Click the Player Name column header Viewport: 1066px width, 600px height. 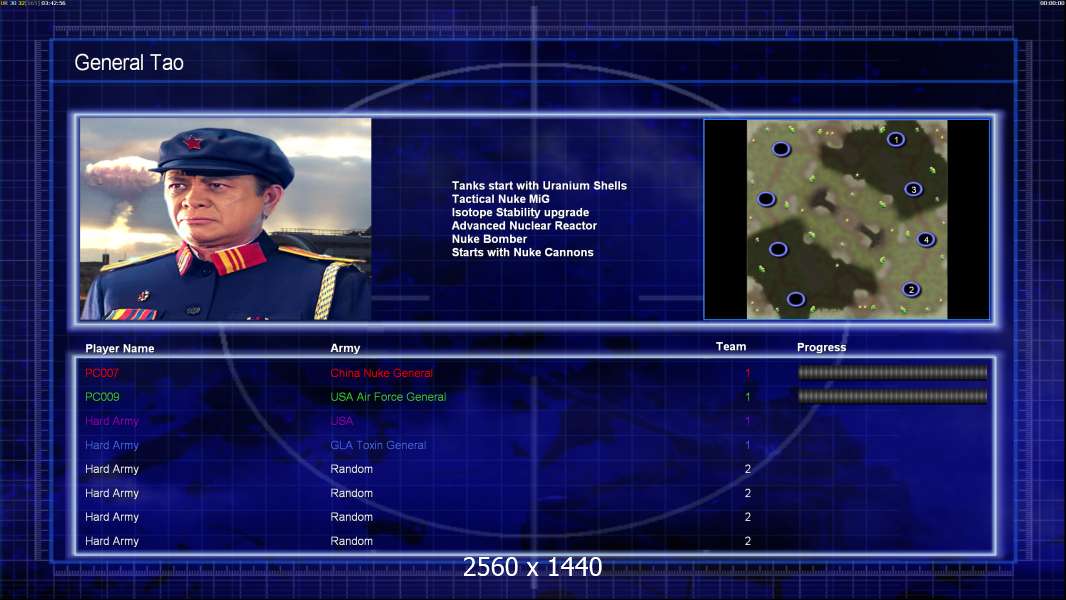point(120,349)
